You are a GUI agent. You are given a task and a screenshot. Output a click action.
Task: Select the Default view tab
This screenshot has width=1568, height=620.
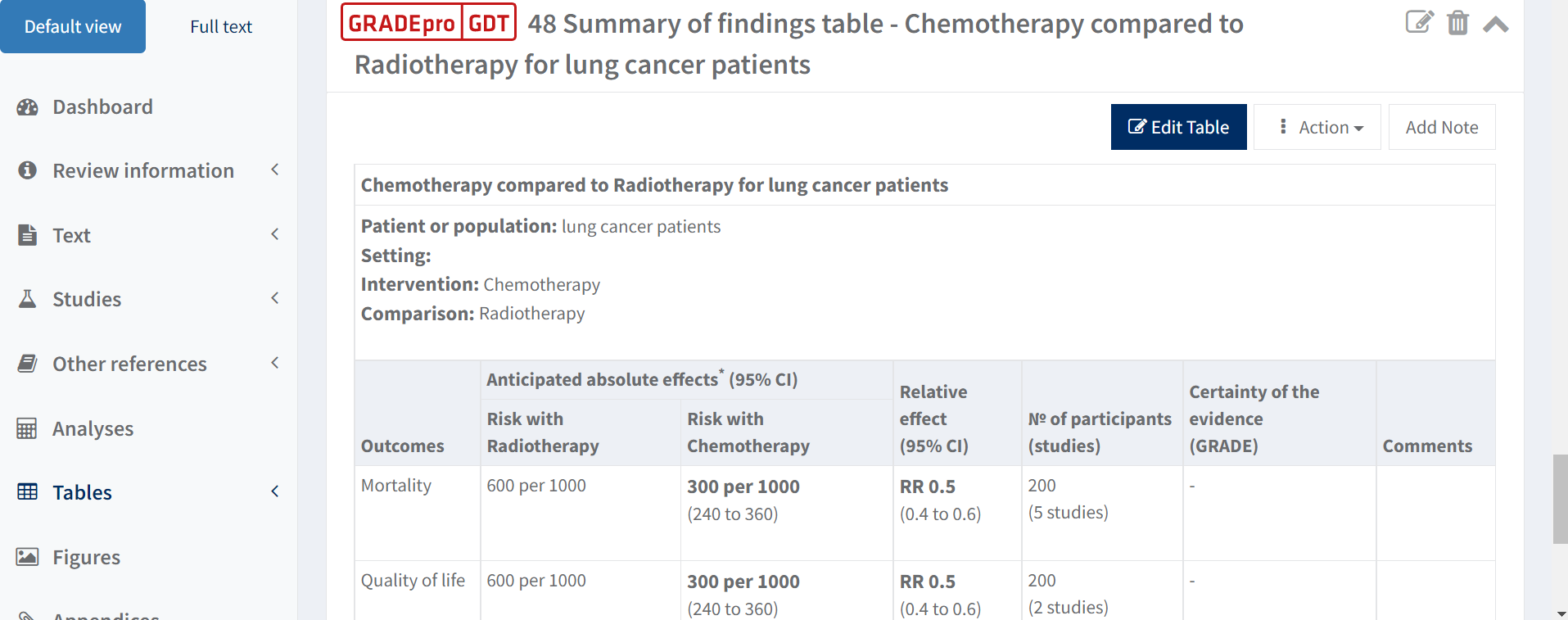click(73, 26)
